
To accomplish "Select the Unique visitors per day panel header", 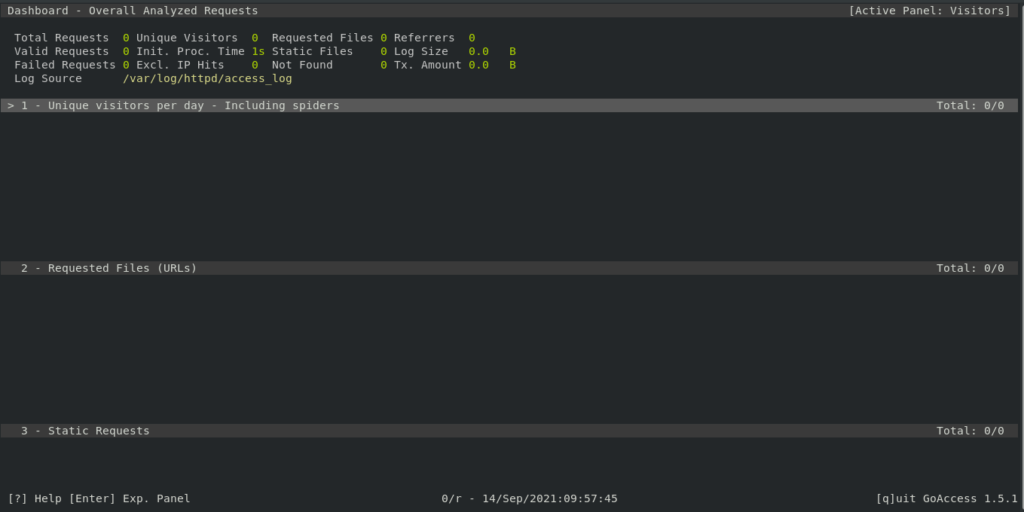I will tap(509, 105).
